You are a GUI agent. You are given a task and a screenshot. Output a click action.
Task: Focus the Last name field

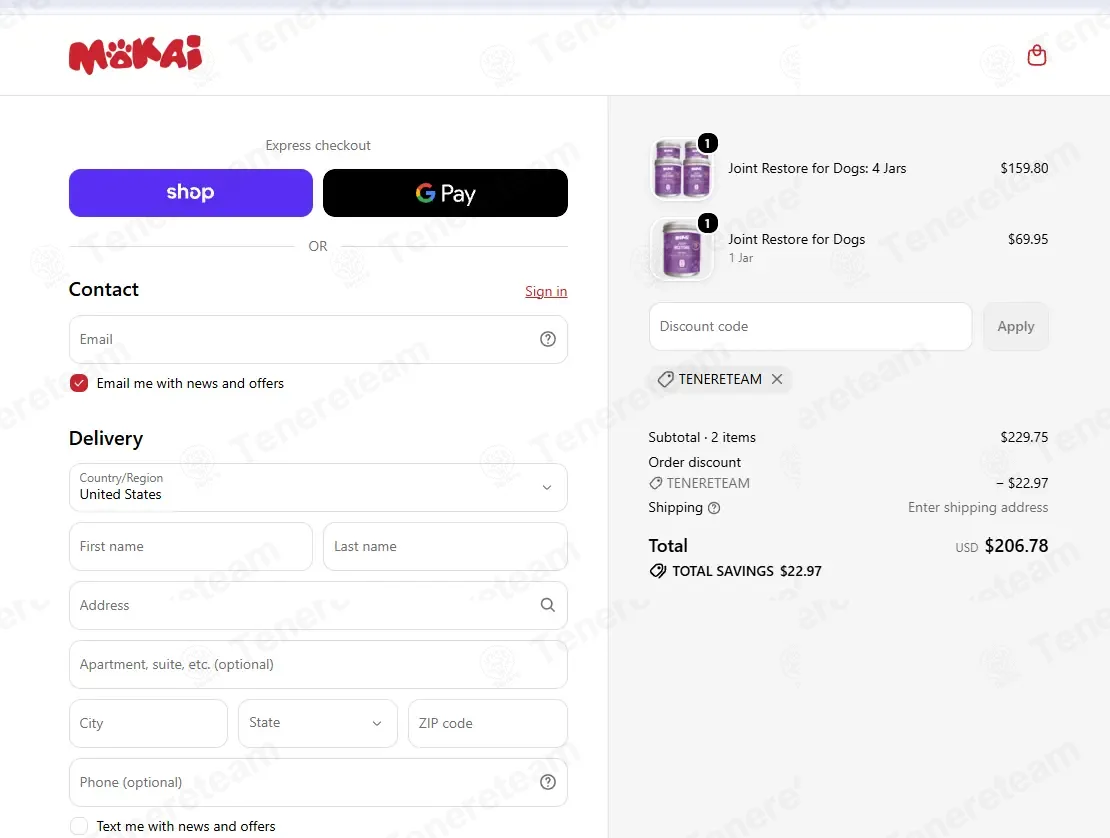445,546
